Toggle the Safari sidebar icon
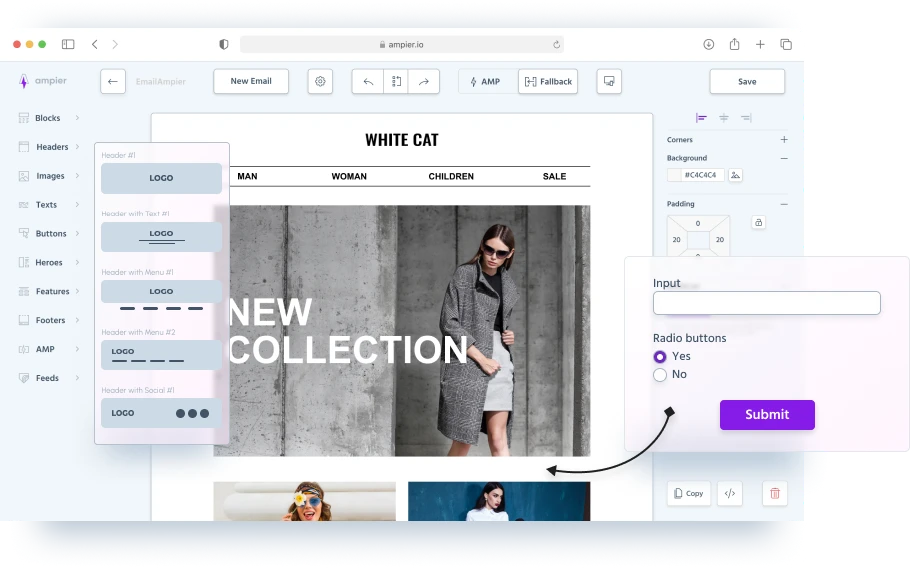The height and width of the screenshot is (568, 910). 68,44
